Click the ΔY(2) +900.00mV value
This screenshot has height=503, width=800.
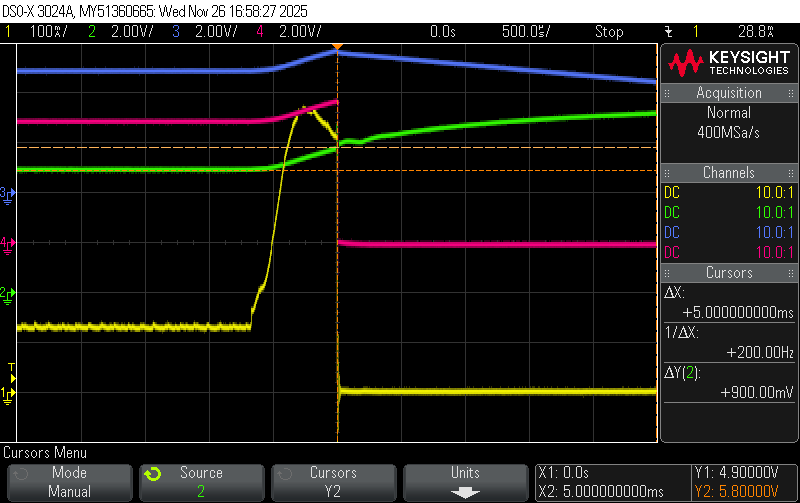757,392
